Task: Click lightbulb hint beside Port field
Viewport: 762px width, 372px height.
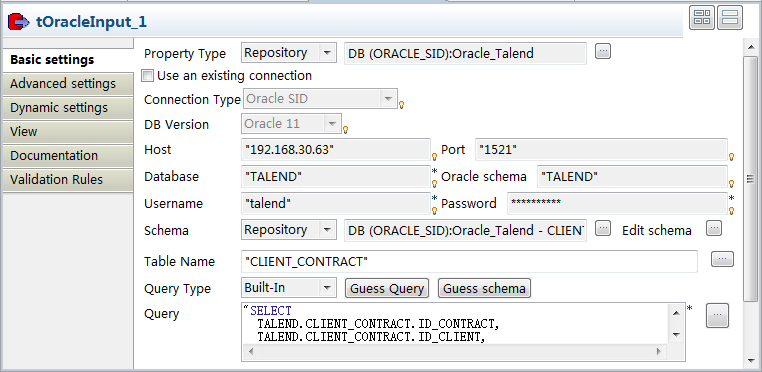Action: point(731,157)
